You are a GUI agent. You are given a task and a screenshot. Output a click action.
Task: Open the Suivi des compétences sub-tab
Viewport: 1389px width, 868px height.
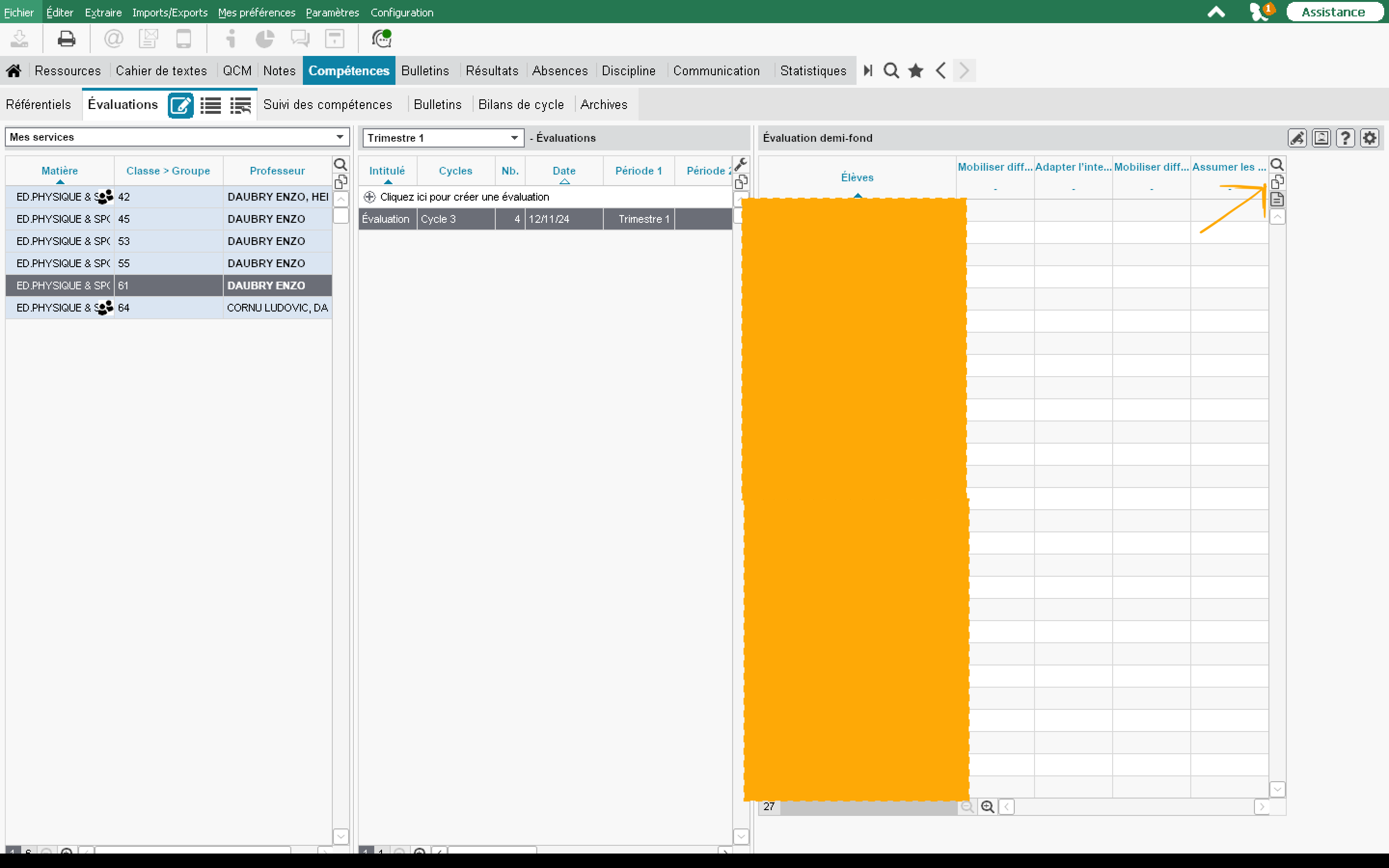click(x=328, y=105)
